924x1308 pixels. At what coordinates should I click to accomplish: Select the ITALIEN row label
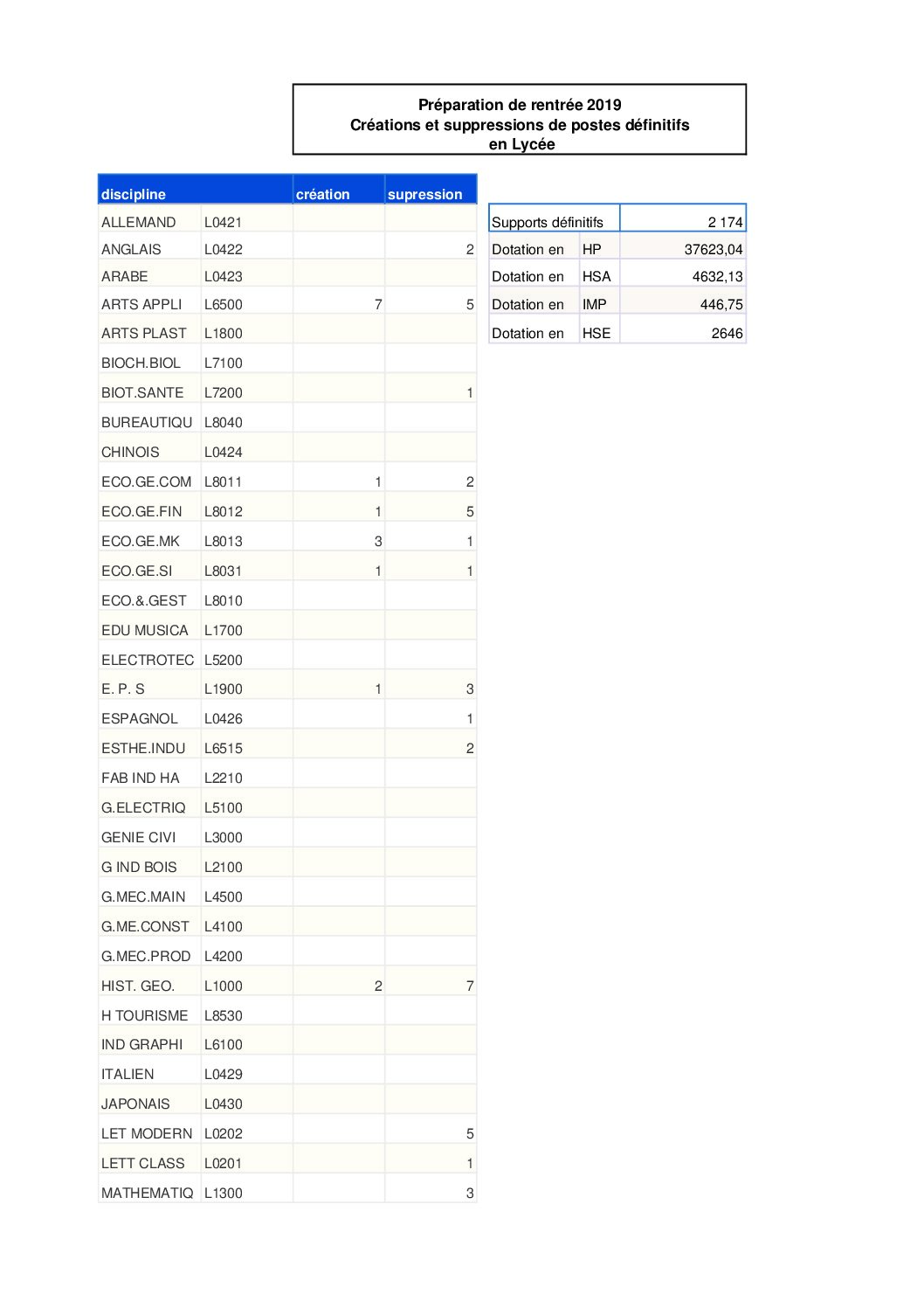click(149, 1070)
